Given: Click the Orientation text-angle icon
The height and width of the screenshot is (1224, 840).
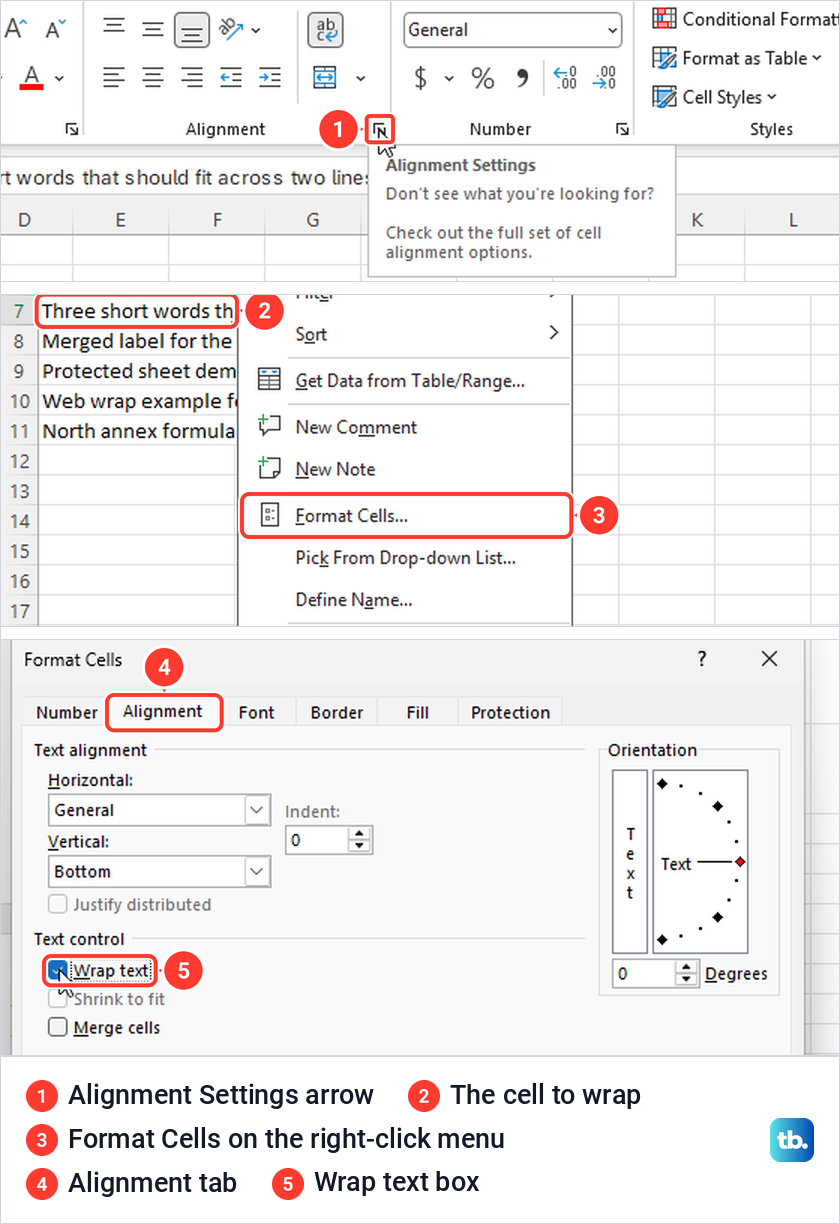Looking at the screenshot, I should coord(231,29).
